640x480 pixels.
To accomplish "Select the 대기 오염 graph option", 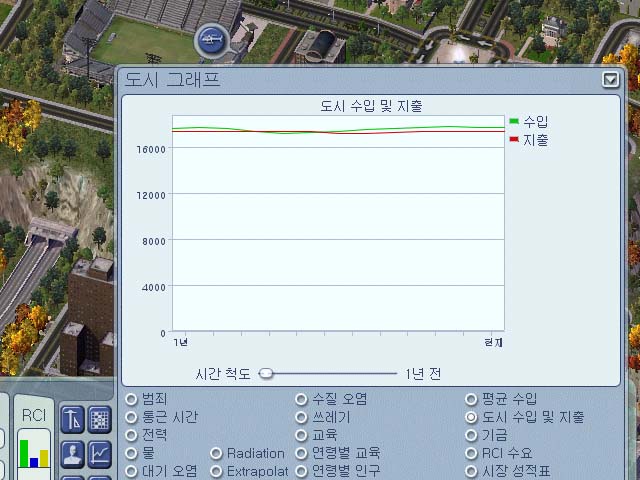I will (x=131, y=471).
